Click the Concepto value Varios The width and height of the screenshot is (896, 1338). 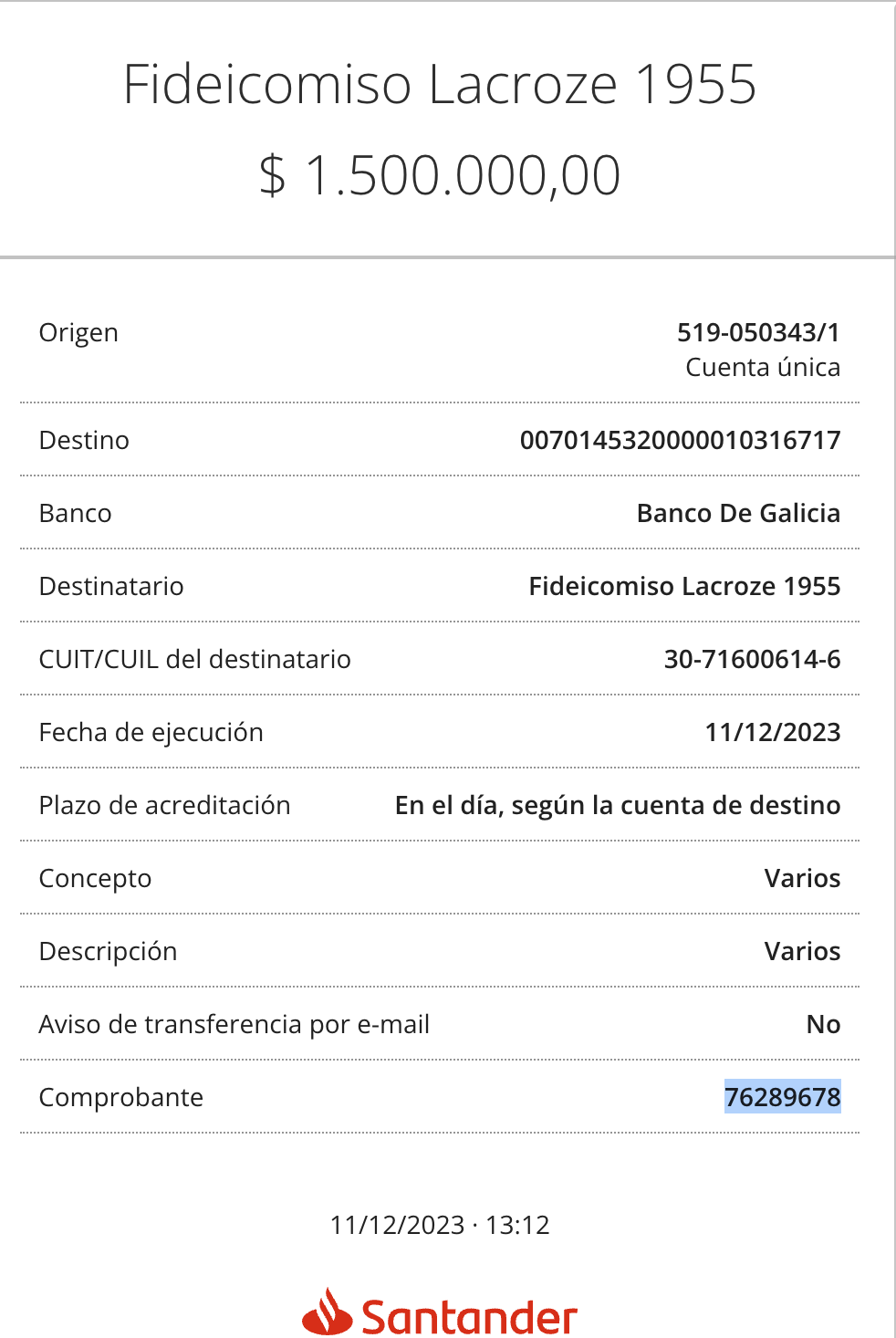pyautogui.click(x=802, y=878)
